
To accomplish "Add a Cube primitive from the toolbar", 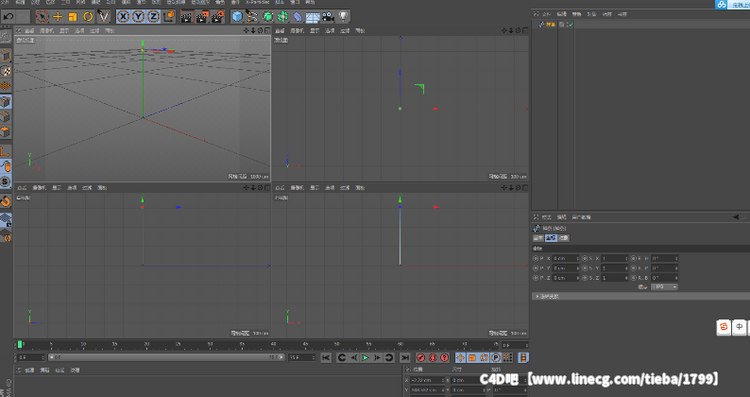I will [237, 17].
